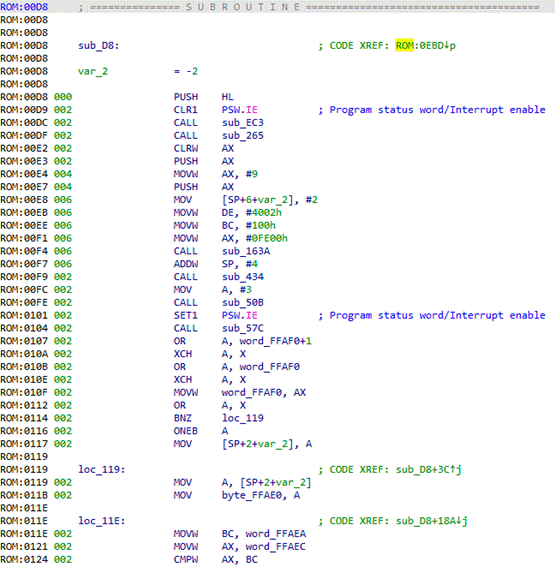Select the loc_119 label
The width and height of the screenshot is (555, 573).
click(101, 470)
